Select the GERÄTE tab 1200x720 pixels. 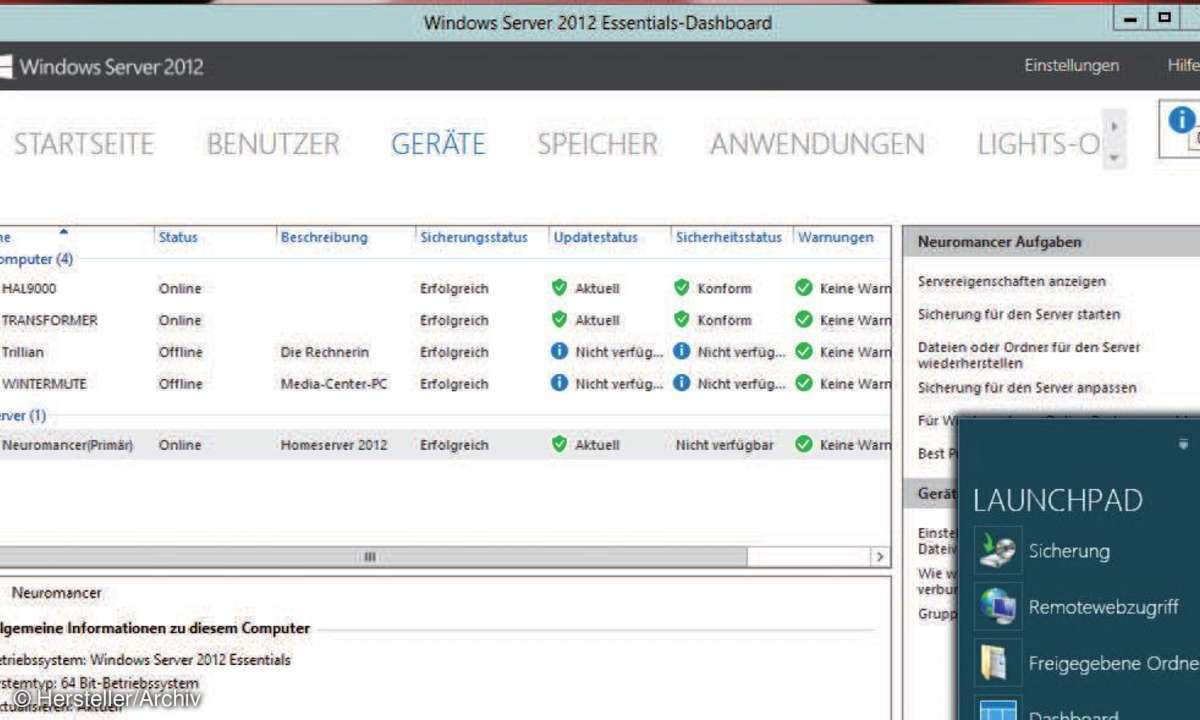coord(438,145)
